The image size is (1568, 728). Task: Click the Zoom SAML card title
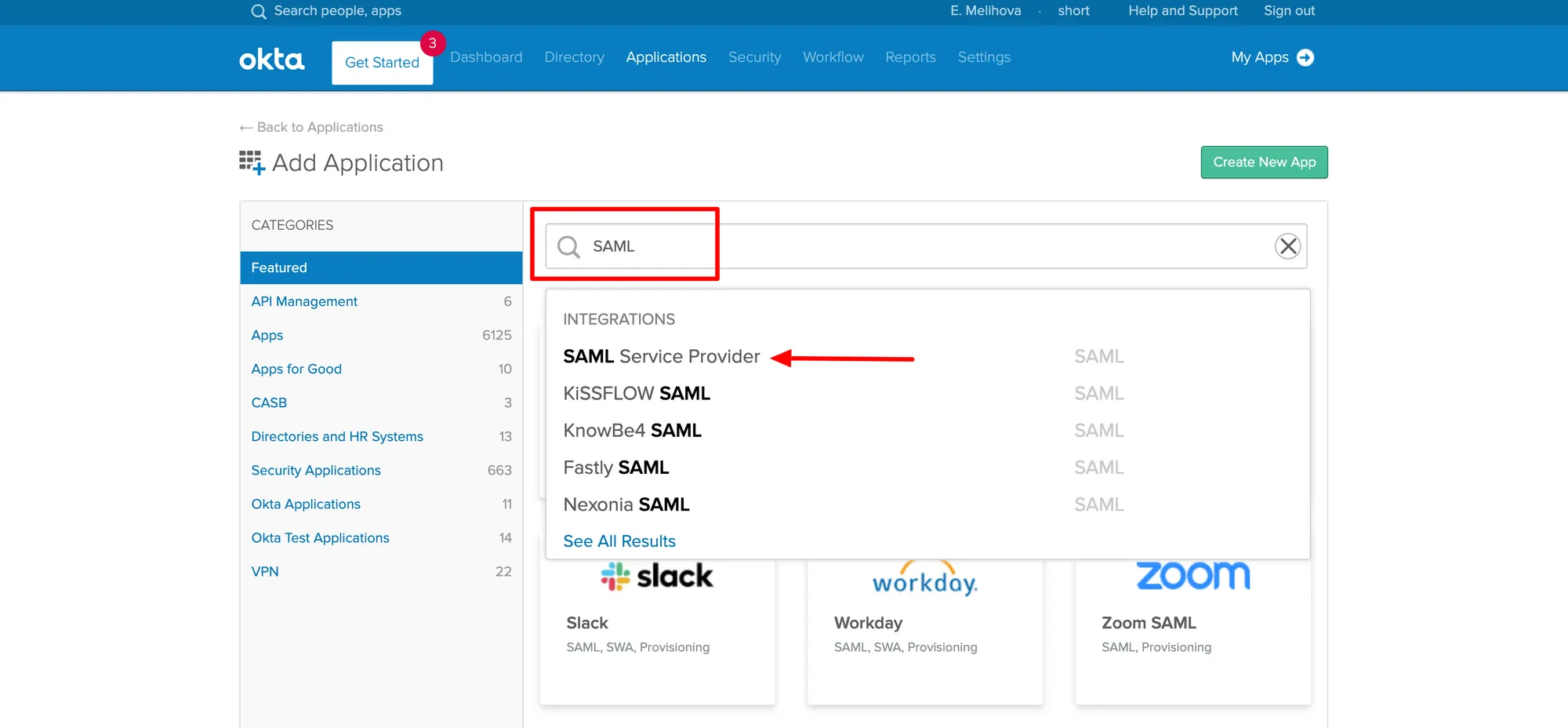point(1149,623)
